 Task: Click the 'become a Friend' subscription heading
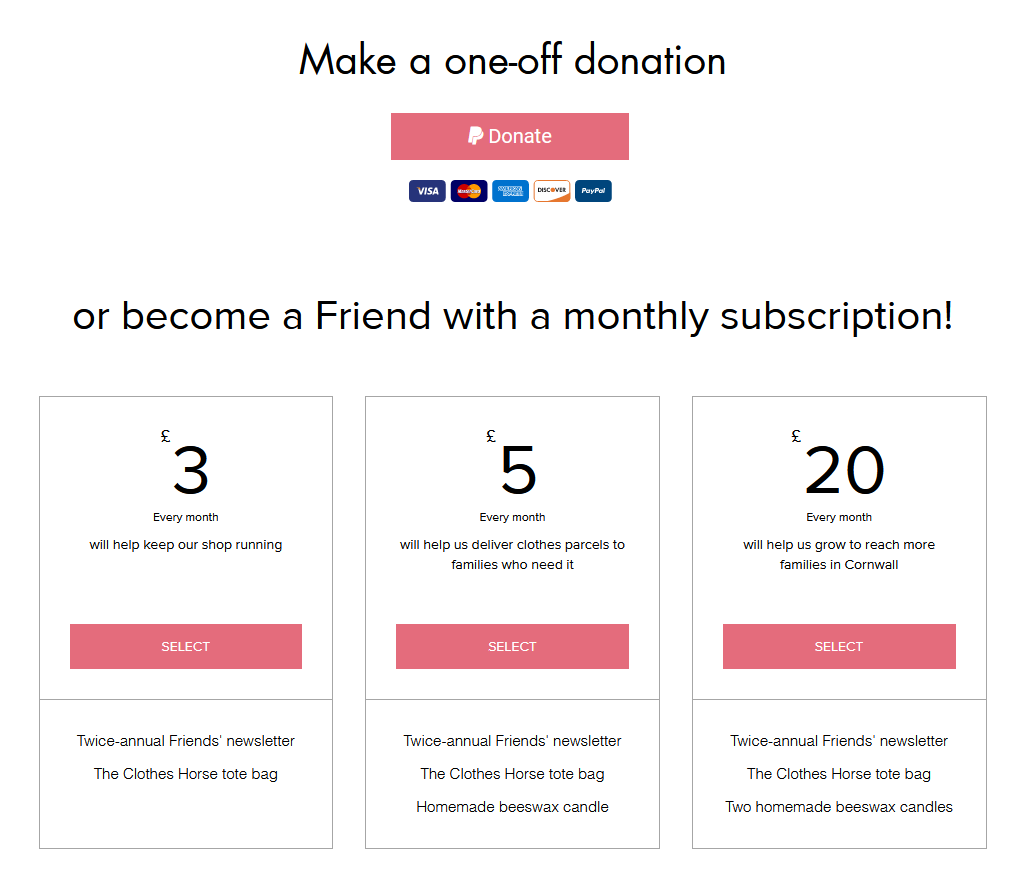coord(512,316)
